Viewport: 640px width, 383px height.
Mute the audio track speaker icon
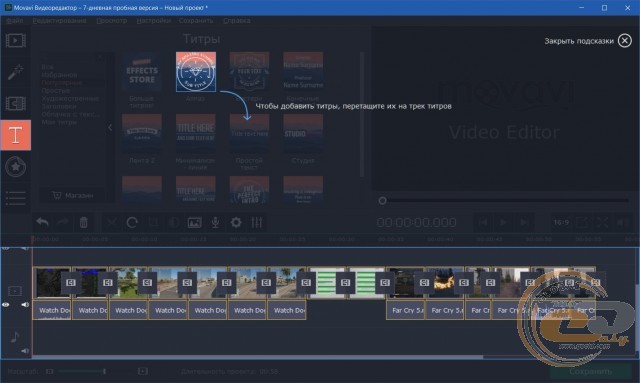pos(25,351)
